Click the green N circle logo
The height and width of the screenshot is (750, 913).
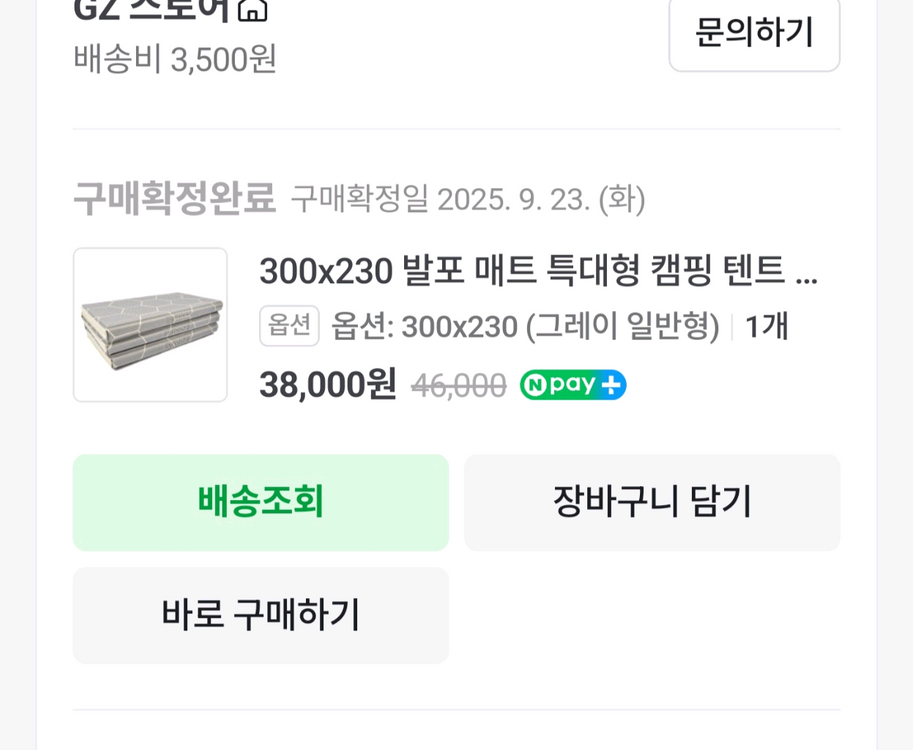[x=535, y=385]
